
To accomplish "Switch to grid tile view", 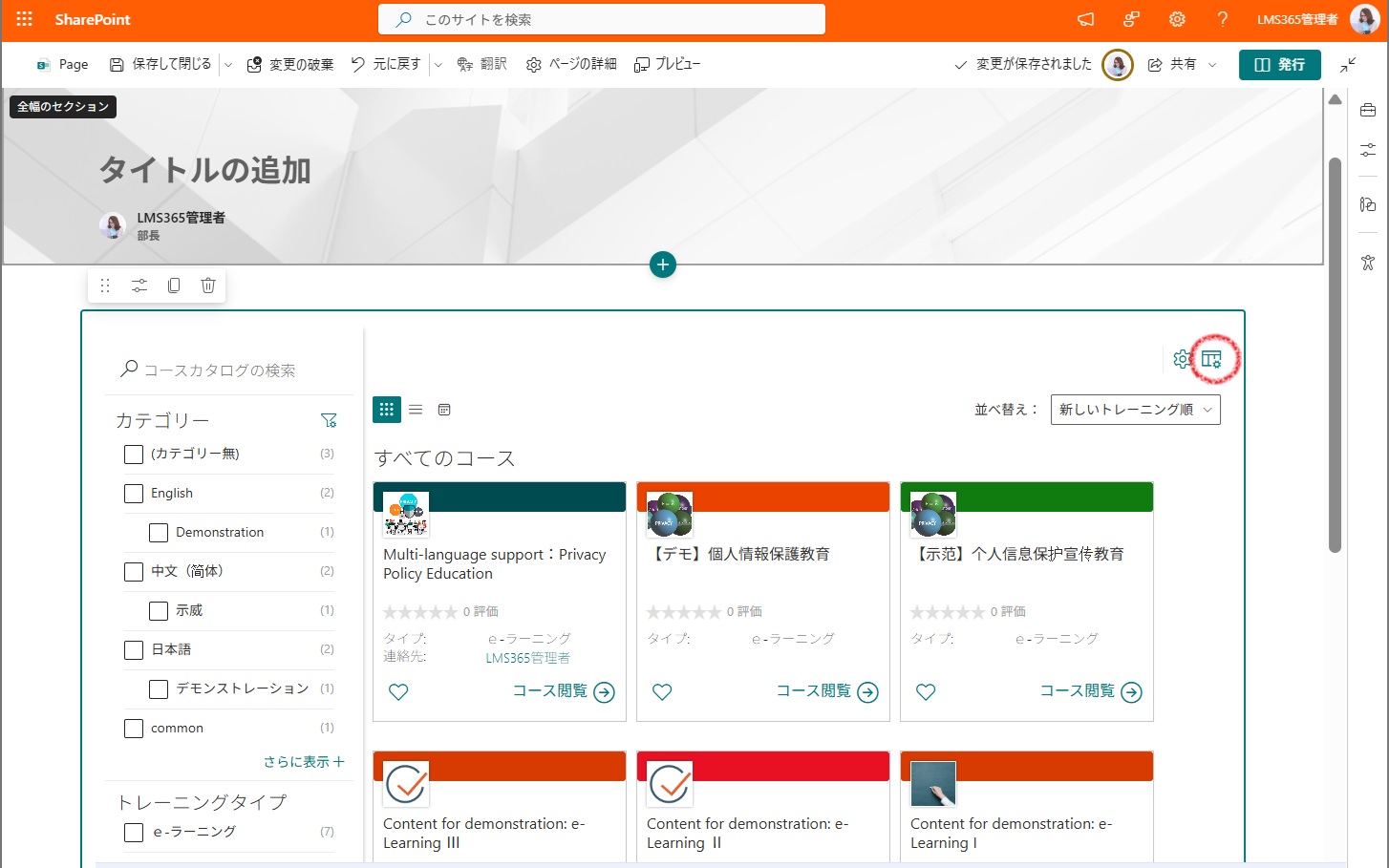I will 386,410.
